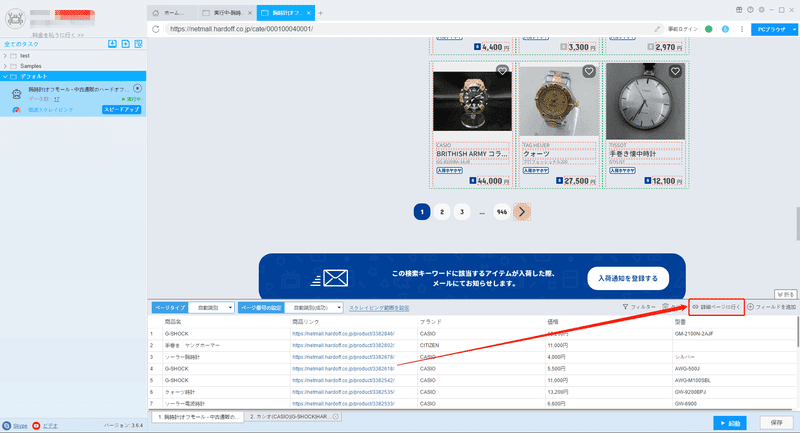
Task: Close the 実行中 tab with its X
Action: tap(249, 13)
